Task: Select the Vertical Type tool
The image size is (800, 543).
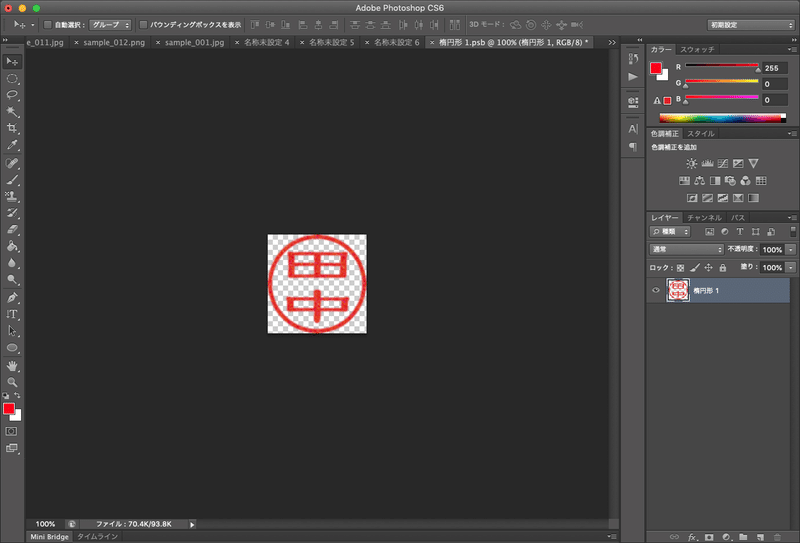Action: pos(12,314)
